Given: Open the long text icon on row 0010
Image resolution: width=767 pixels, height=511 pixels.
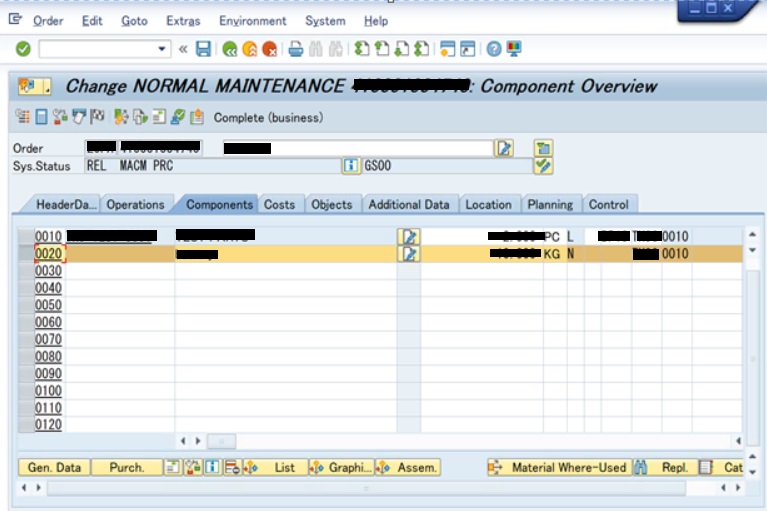Looking at the screenshot, I should click(x=409, y=237).
